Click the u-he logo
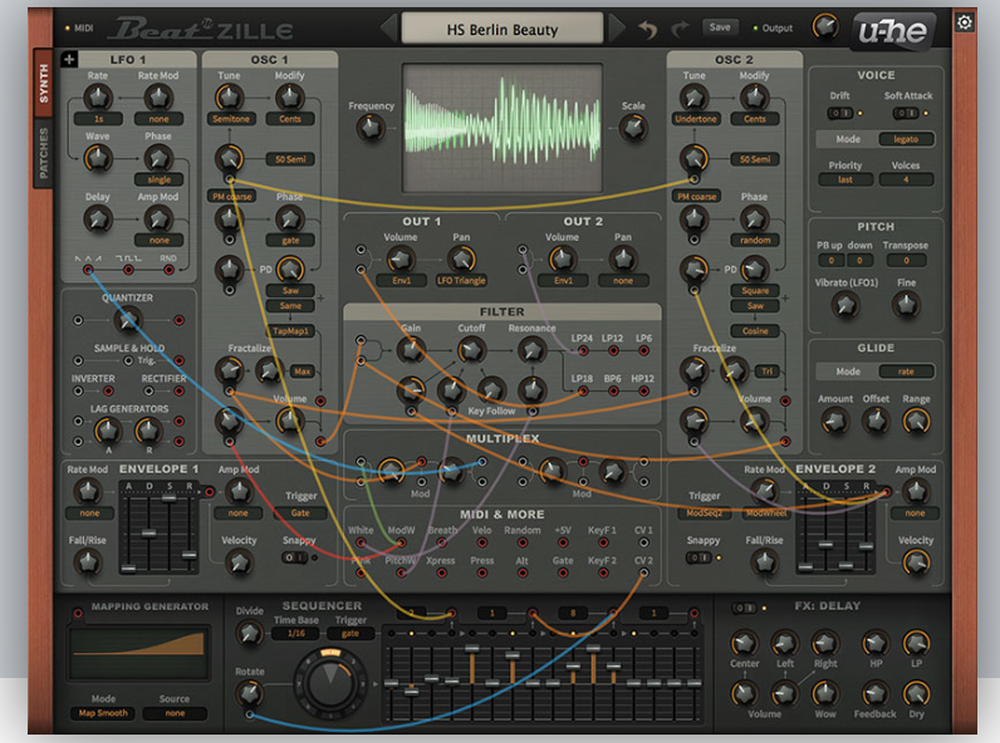The image size is (1000, 743). click(893, 30)
